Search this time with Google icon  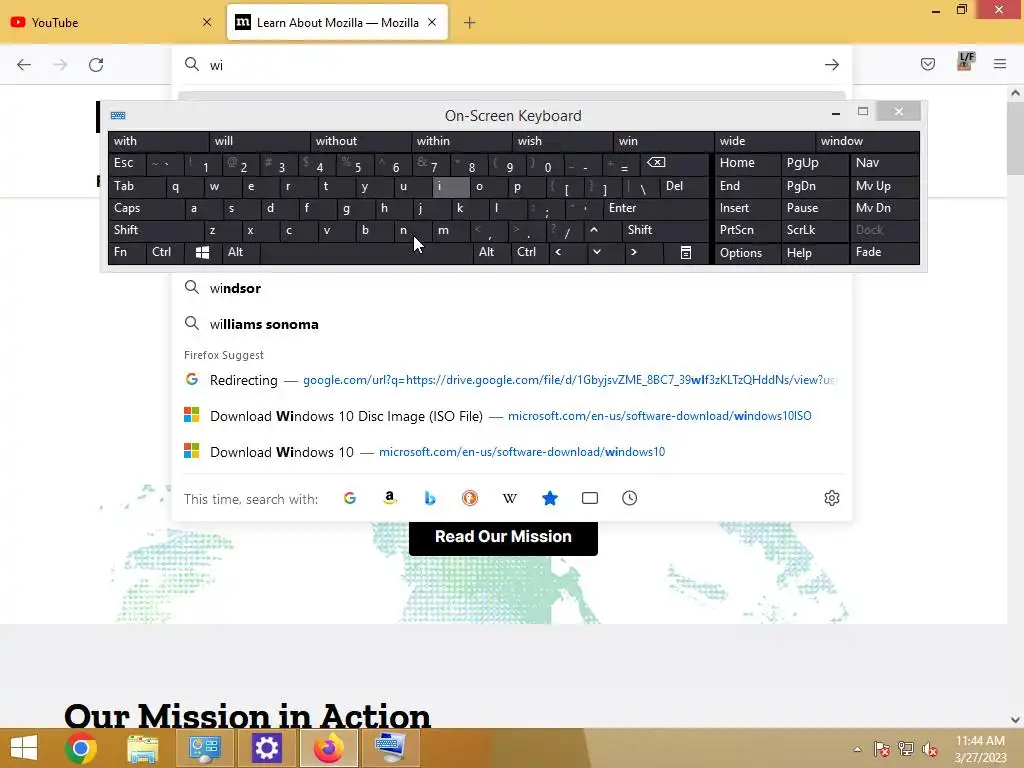click(350, 498)
